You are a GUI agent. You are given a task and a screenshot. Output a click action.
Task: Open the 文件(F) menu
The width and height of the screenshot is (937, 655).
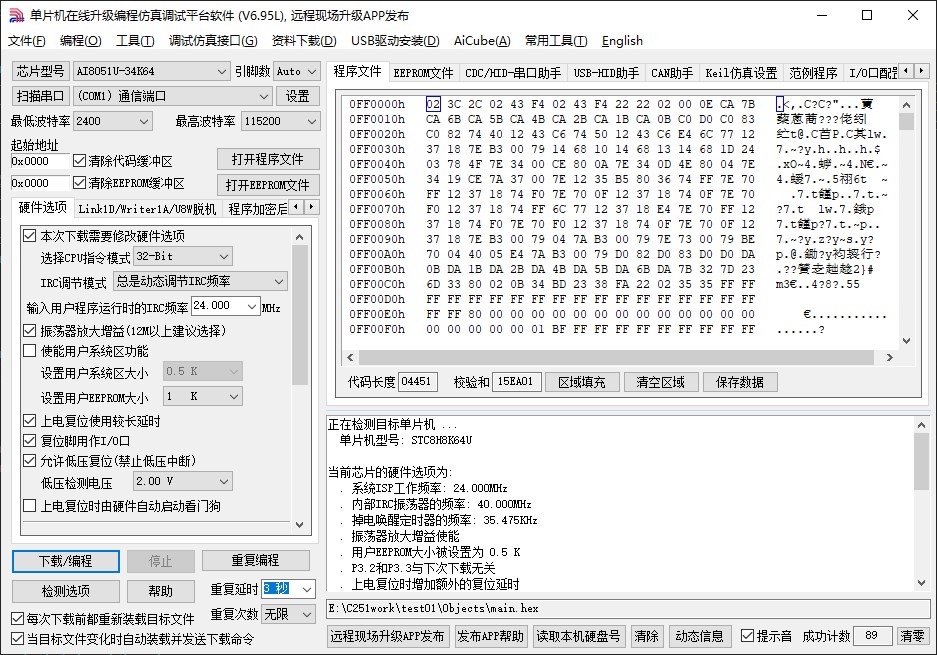tap(26, 41)
